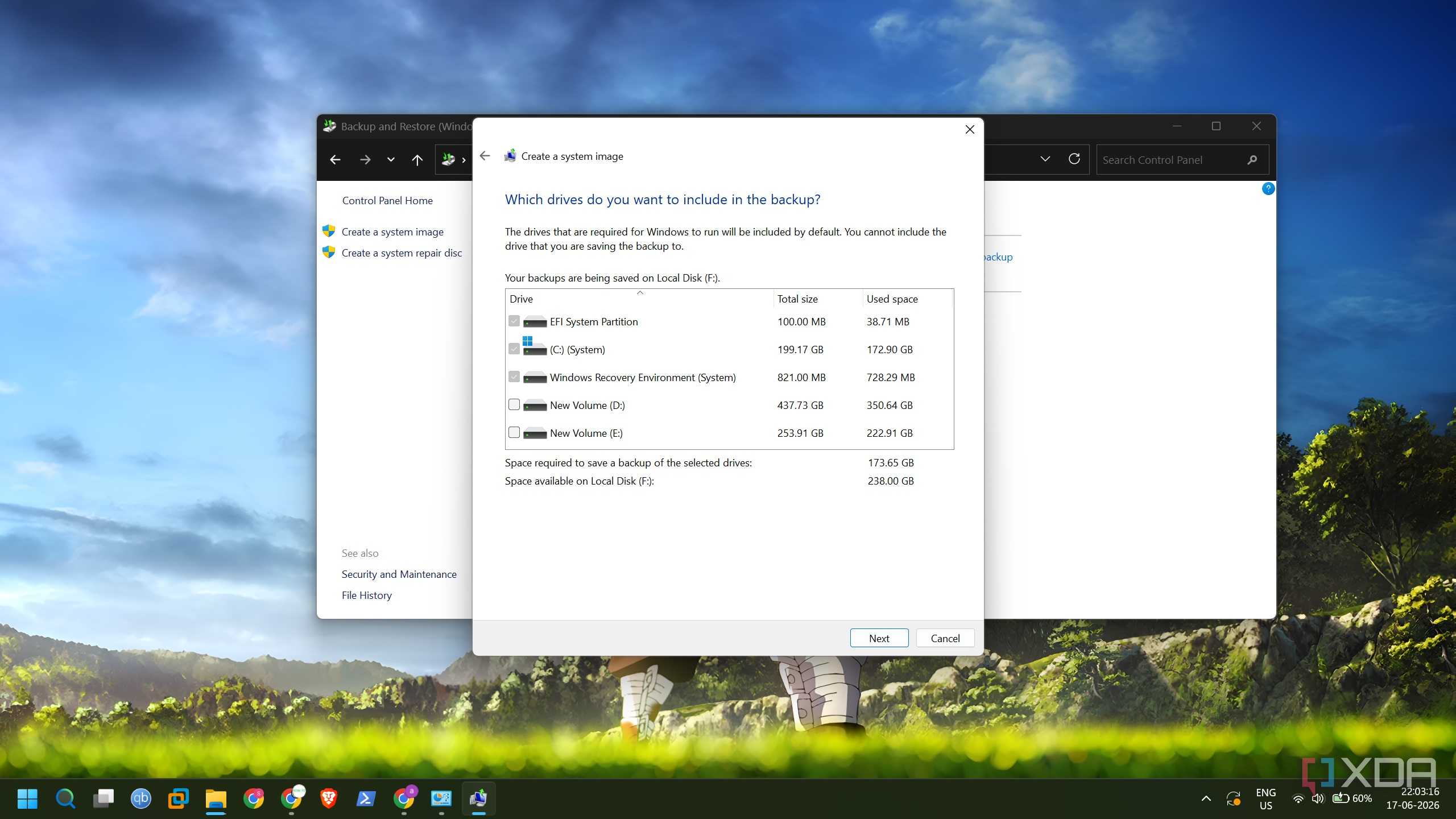Expand the address bar history dropdown
The image size is (1456, 819).
[x=1045, y=159]
